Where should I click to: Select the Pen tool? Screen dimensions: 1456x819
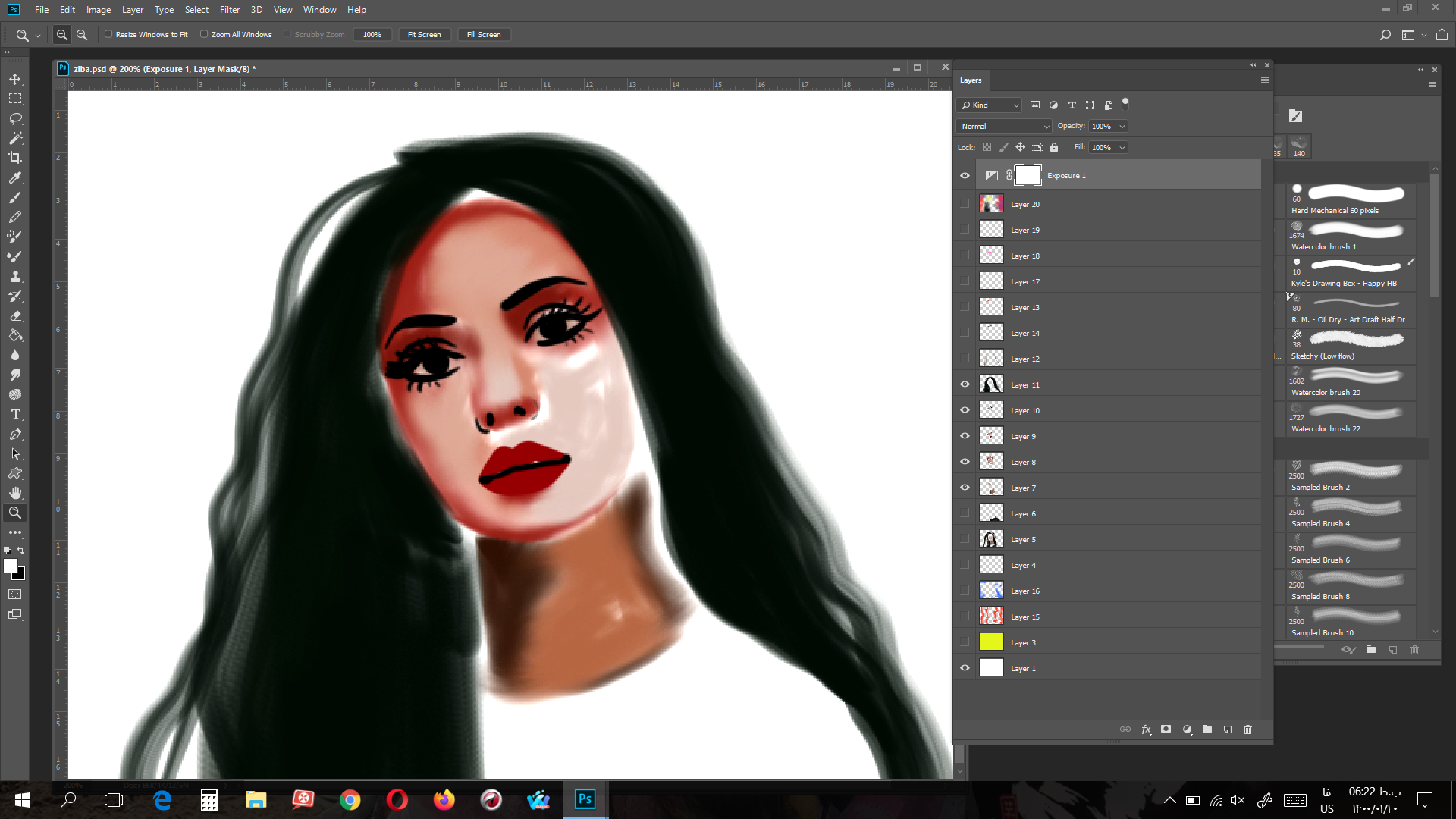tap(15, 434)
